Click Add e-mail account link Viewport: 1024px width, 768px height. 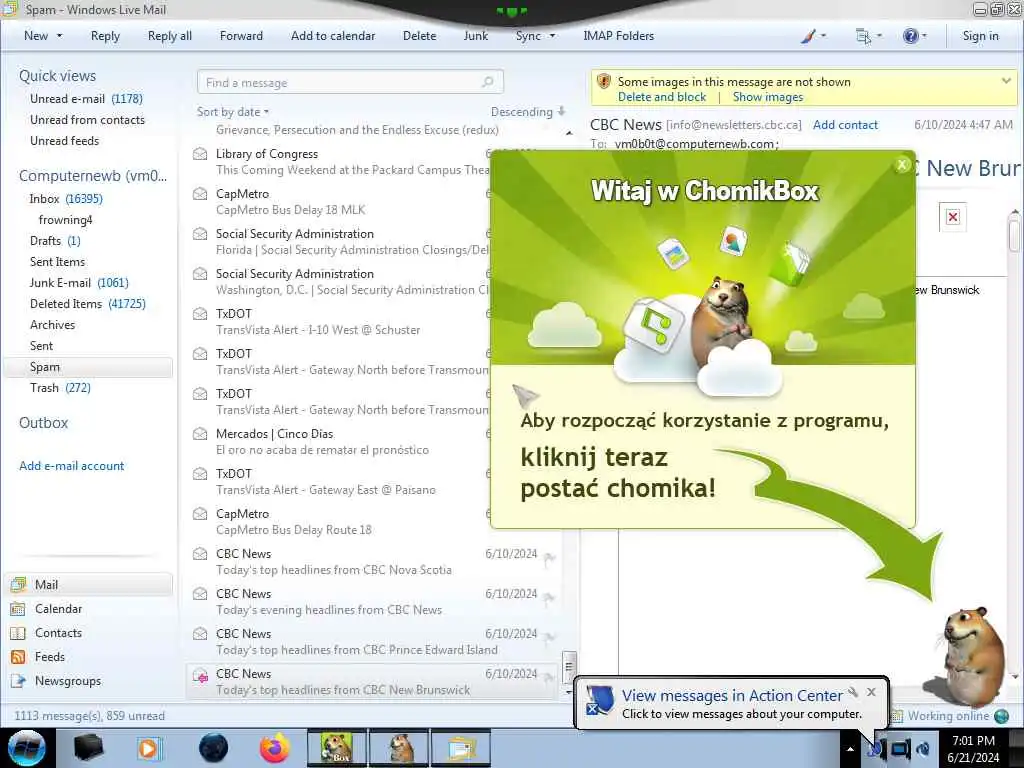click(71, 466)
